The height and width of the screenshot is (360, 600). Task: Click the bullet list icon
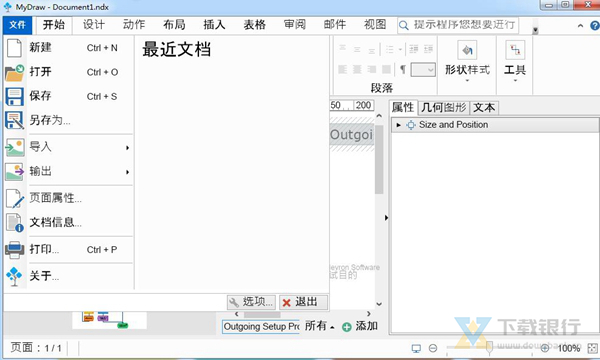pyautogui.click(x=390, y=49)
